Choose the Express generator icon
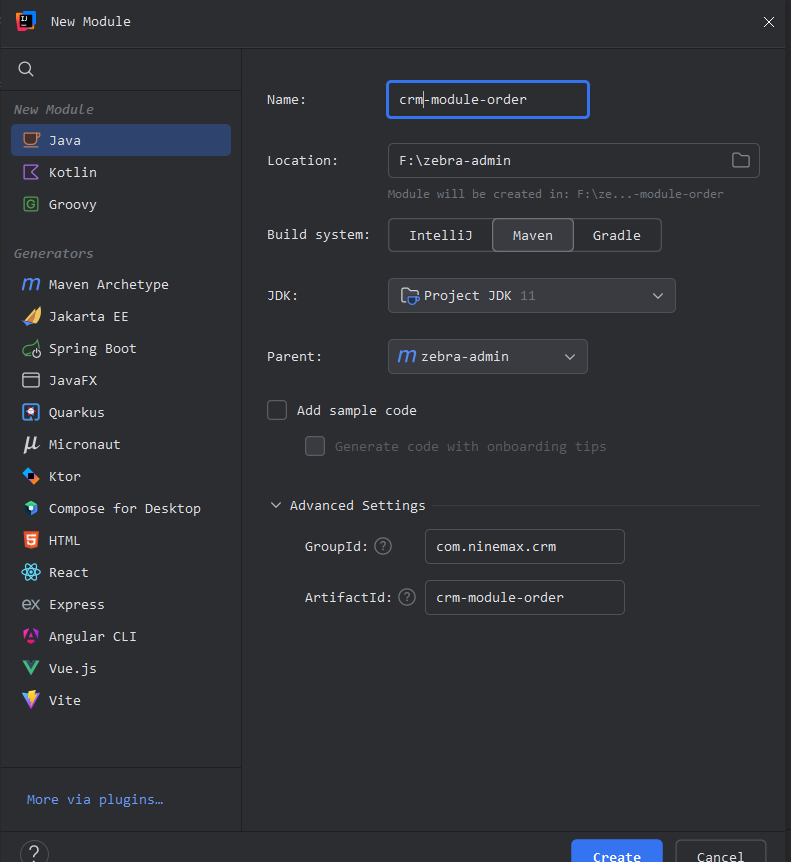791x862 pixels. click(x=31, y=604)
